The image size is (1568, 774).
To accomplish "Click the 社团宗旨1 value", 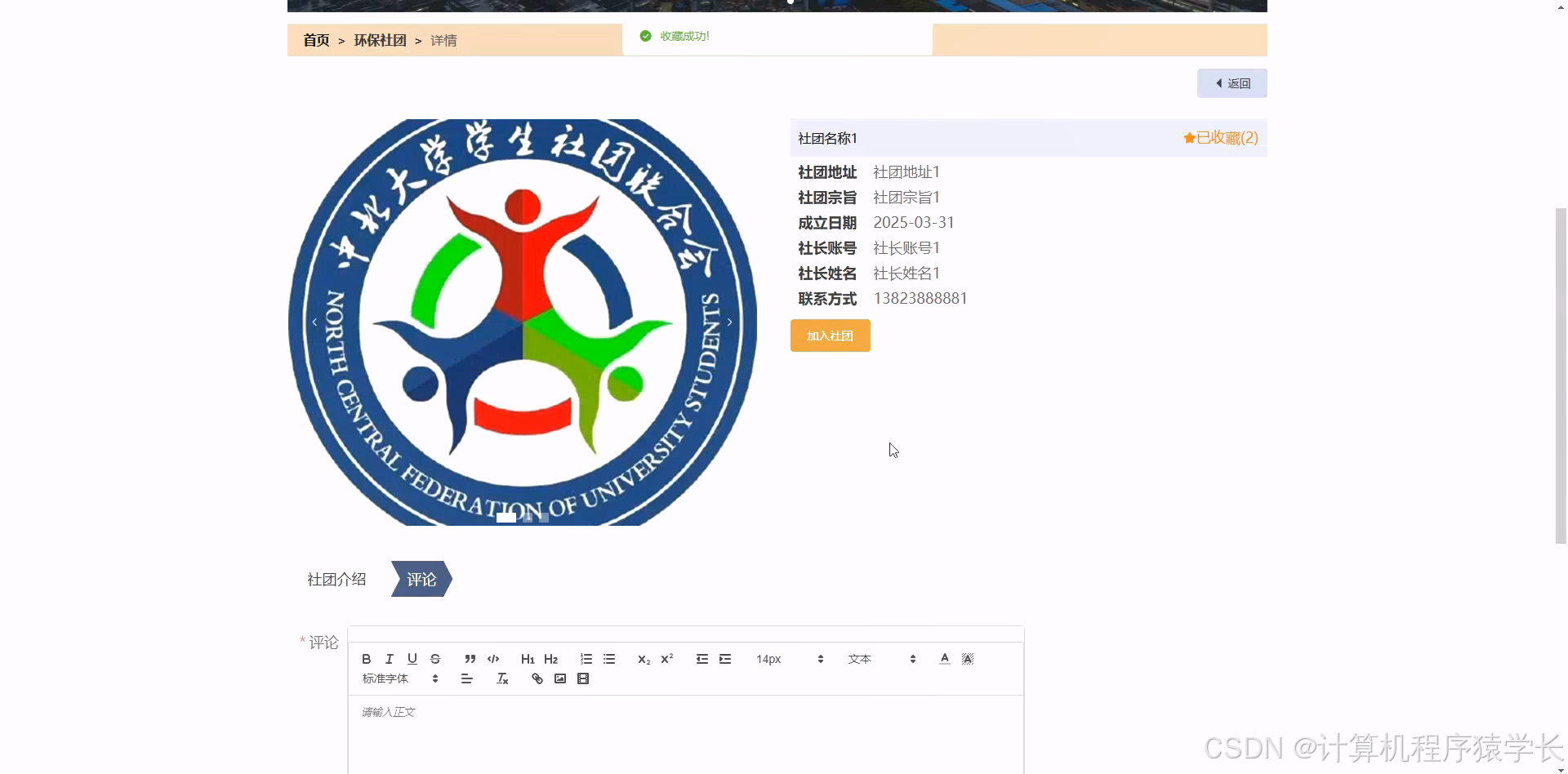I will tap(906, 197).
